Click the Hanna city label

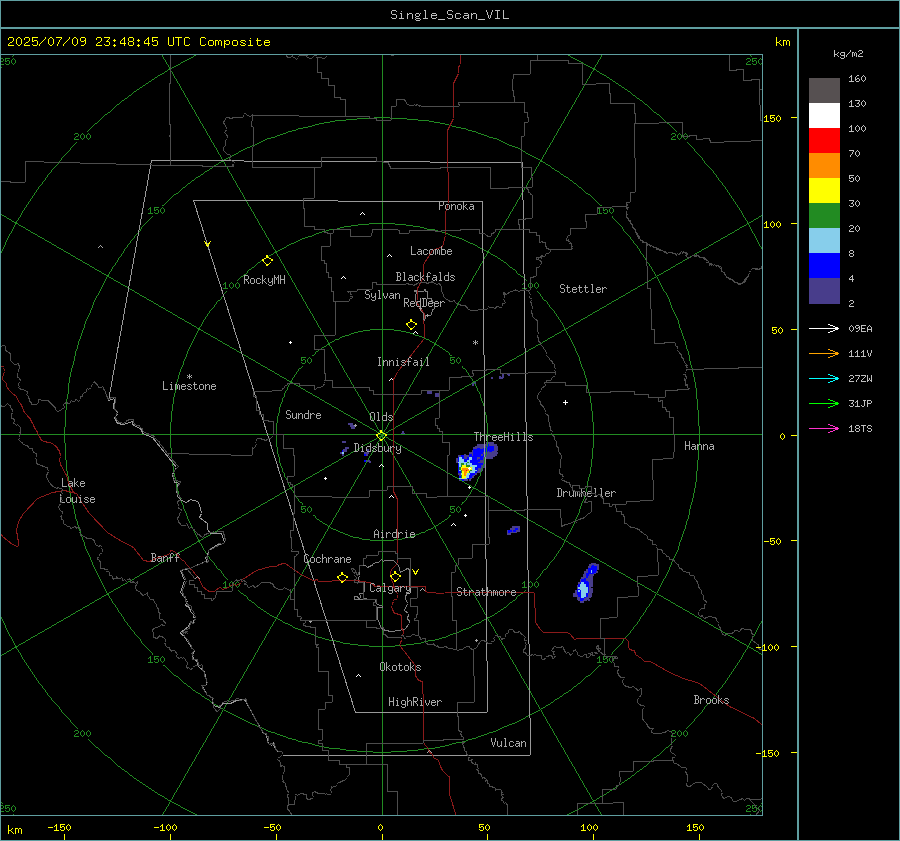click(699, 446)
